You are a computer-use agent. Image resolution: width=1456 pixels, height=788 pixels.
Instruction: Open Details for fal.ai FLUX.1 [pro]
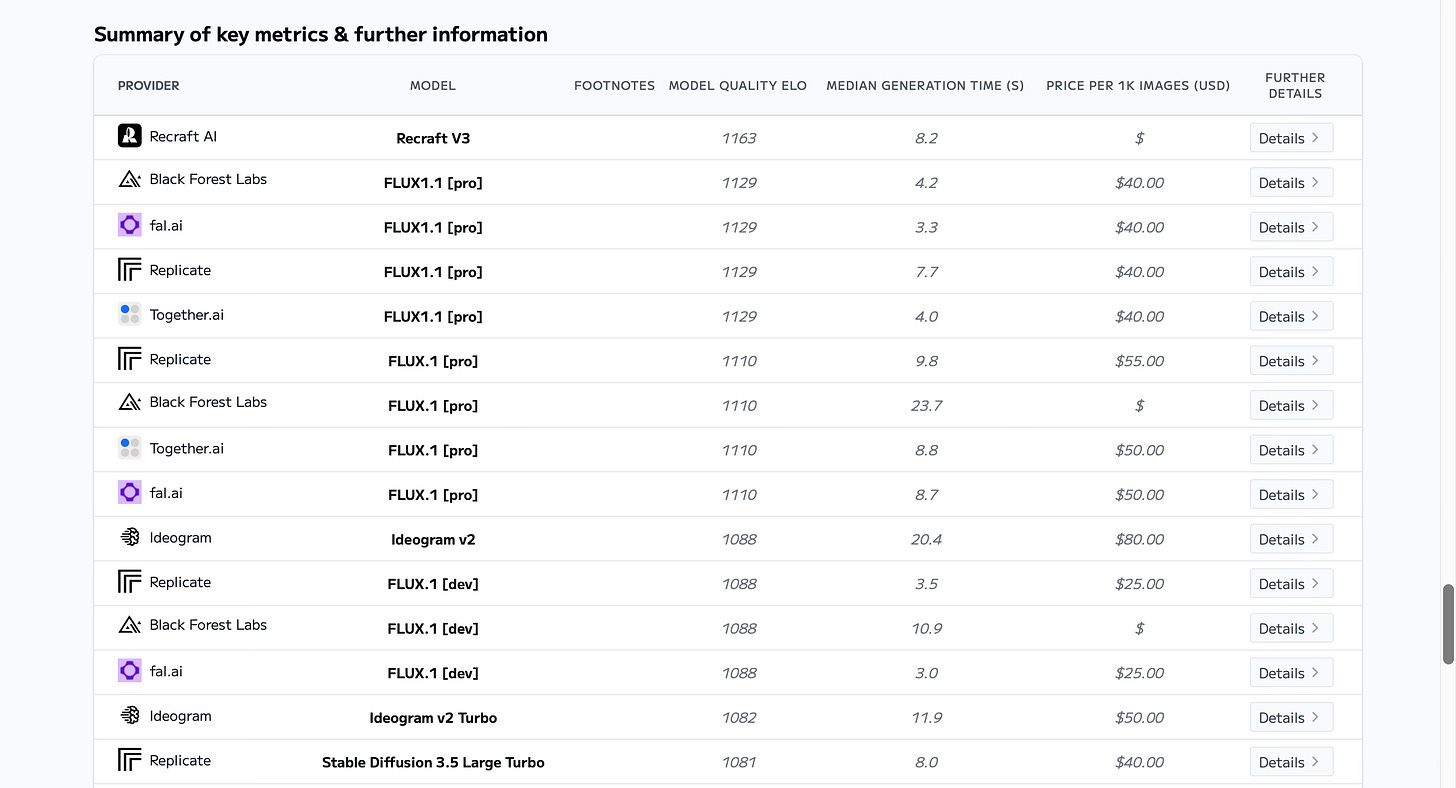pos(1291,494)
